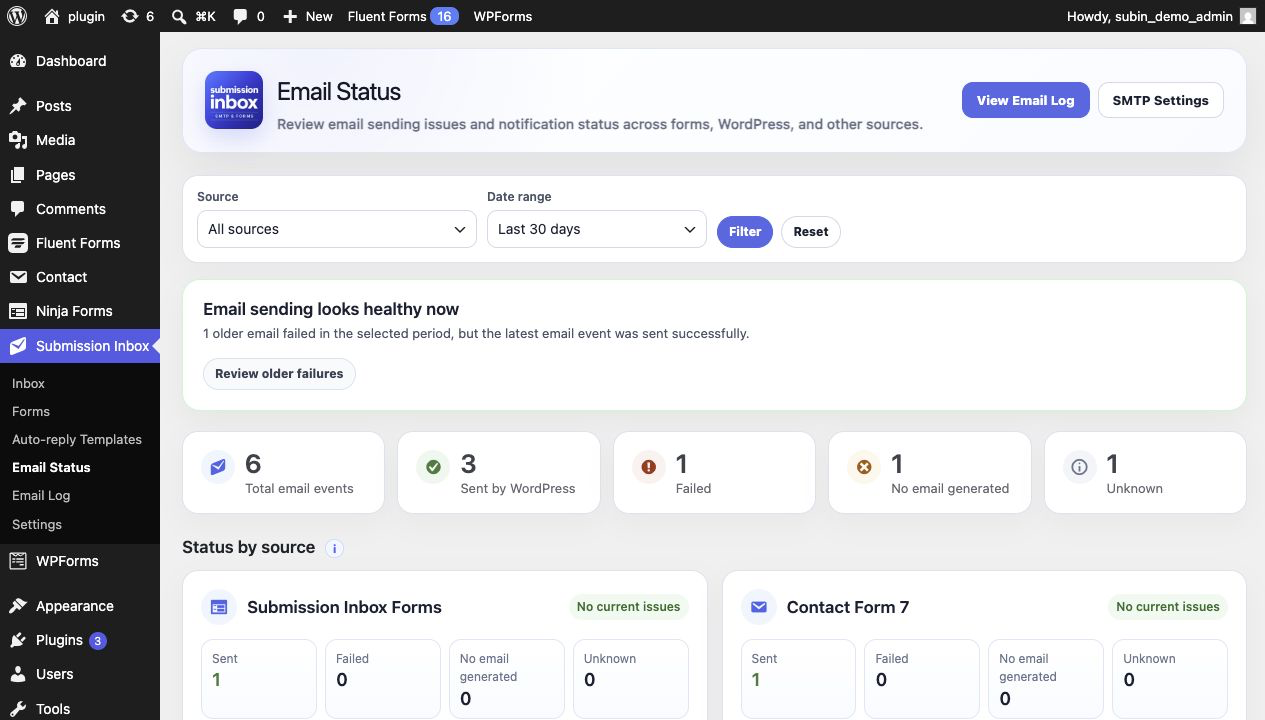
Task: Click the Ninja Forms sidebar icon
Action: tap(18, 311)
